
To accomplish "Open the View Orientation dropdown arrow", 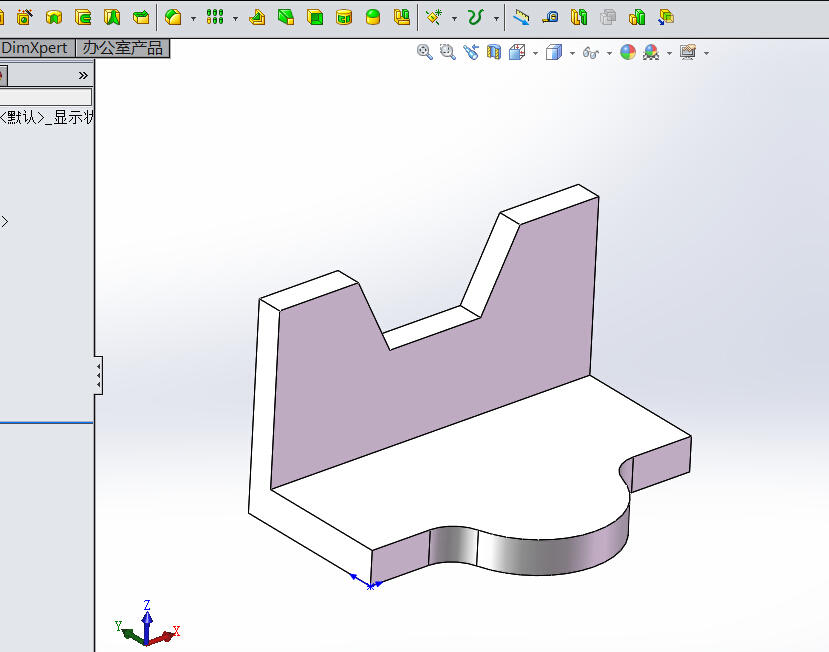I will click(535, 53).
